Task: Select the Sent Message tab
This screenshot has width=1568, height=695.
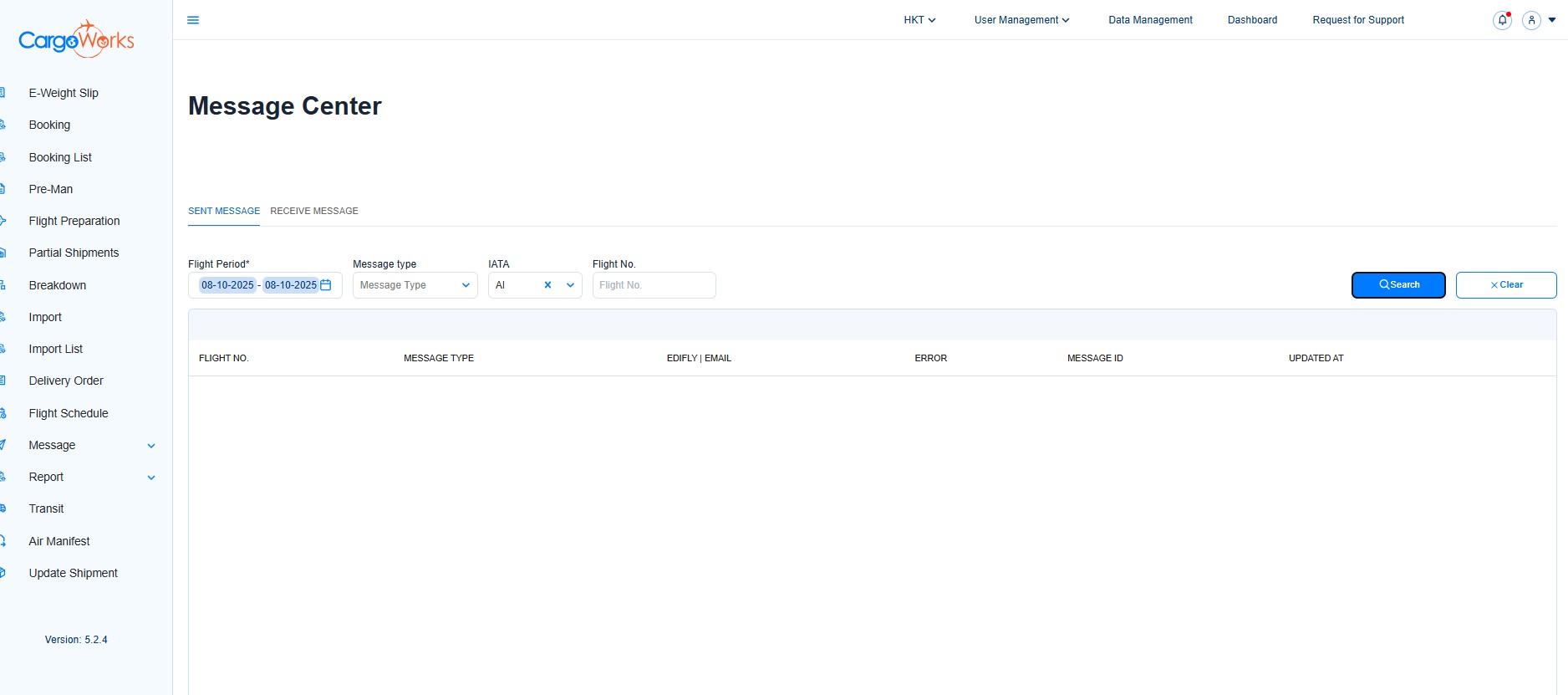Action: [x=224, y=211]
